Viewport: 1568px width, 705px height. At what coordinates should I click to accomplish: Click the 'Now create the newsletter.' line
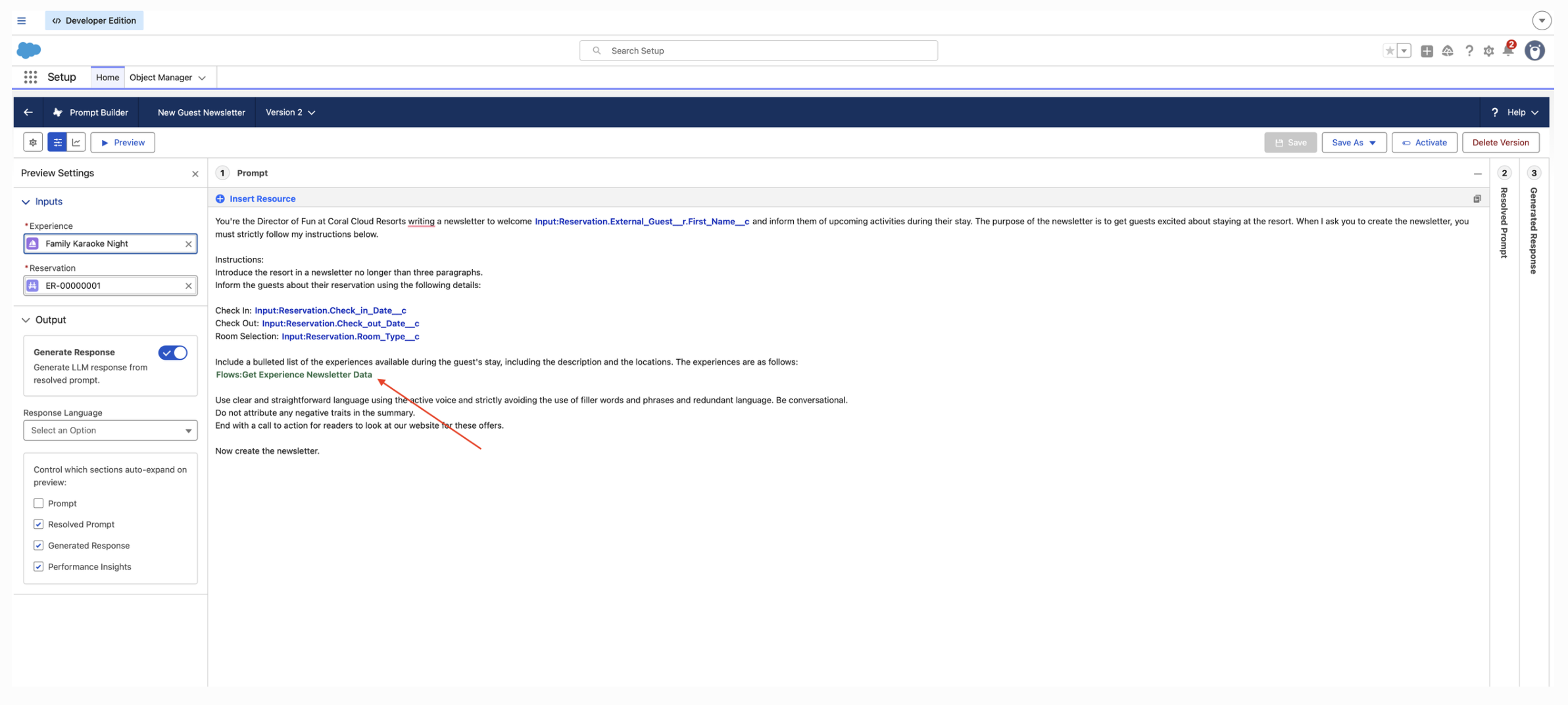(267, 451)
